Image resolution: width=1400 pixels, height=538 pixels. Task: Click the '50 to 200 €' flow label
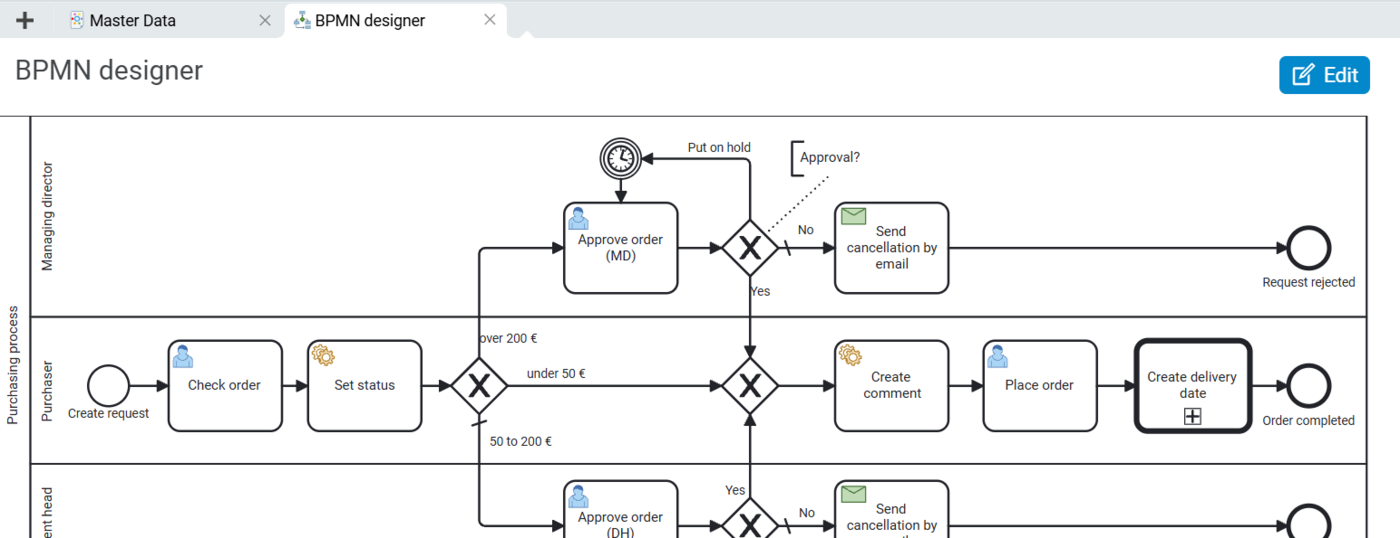[x=521, y=441]
